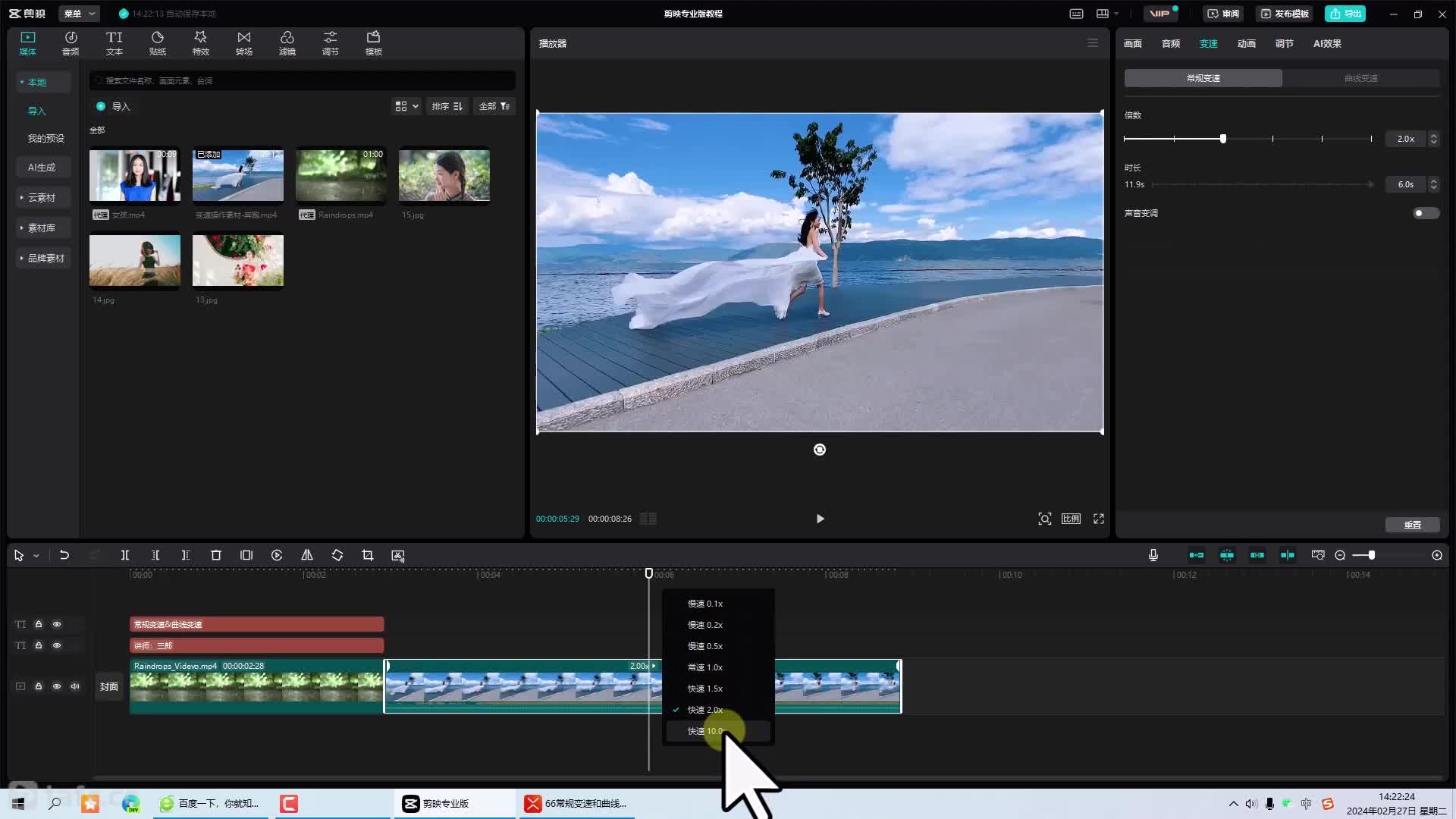The image size is (1456, 819).
Task: Play the video in the player
Action: coord(820,519)
